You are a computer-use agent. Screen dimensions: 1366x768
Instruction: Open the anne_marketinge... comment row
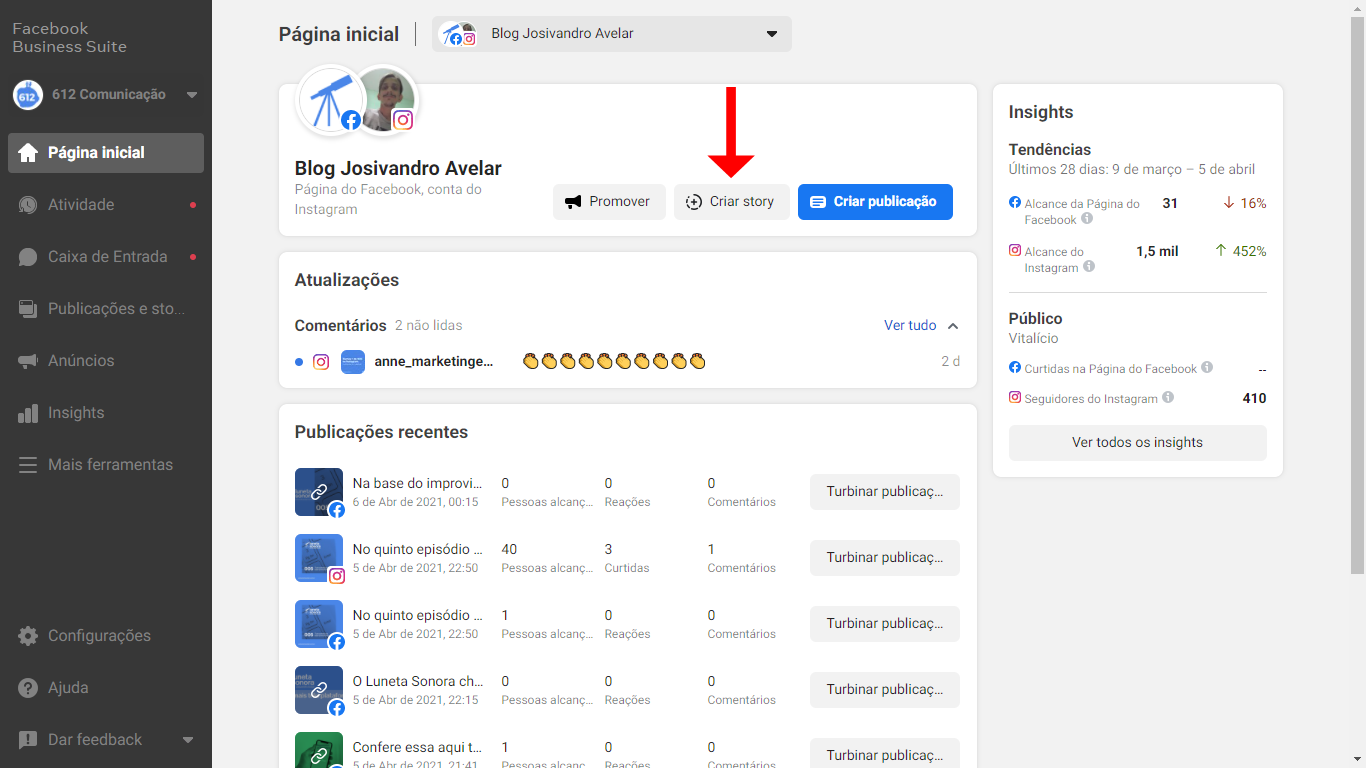628,361
